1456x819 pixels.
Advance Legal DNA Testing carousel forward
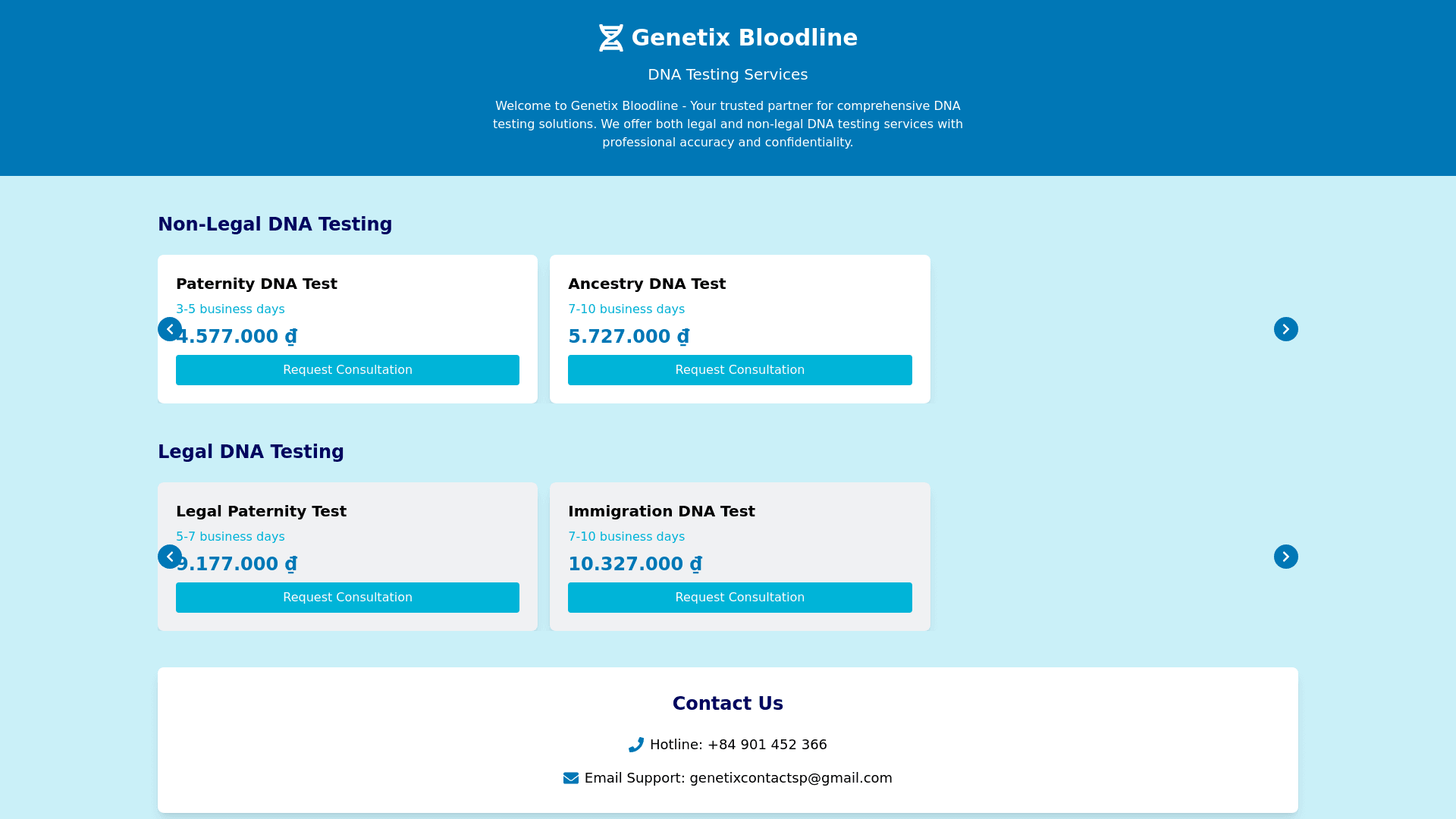pyautogui.click(x=1285, y=557)
